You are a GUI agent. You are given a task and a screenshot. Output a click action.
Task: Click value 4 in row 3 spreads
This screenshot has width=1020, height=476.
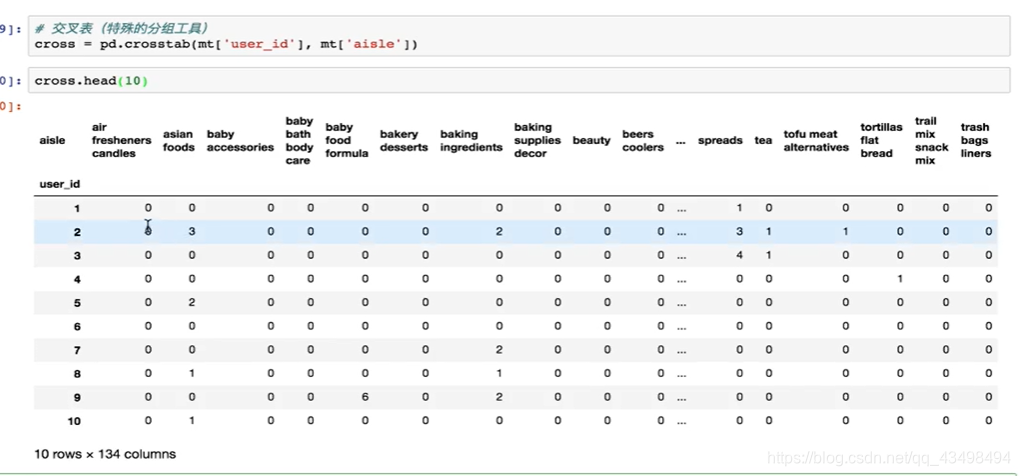click(x=739, y=256)
